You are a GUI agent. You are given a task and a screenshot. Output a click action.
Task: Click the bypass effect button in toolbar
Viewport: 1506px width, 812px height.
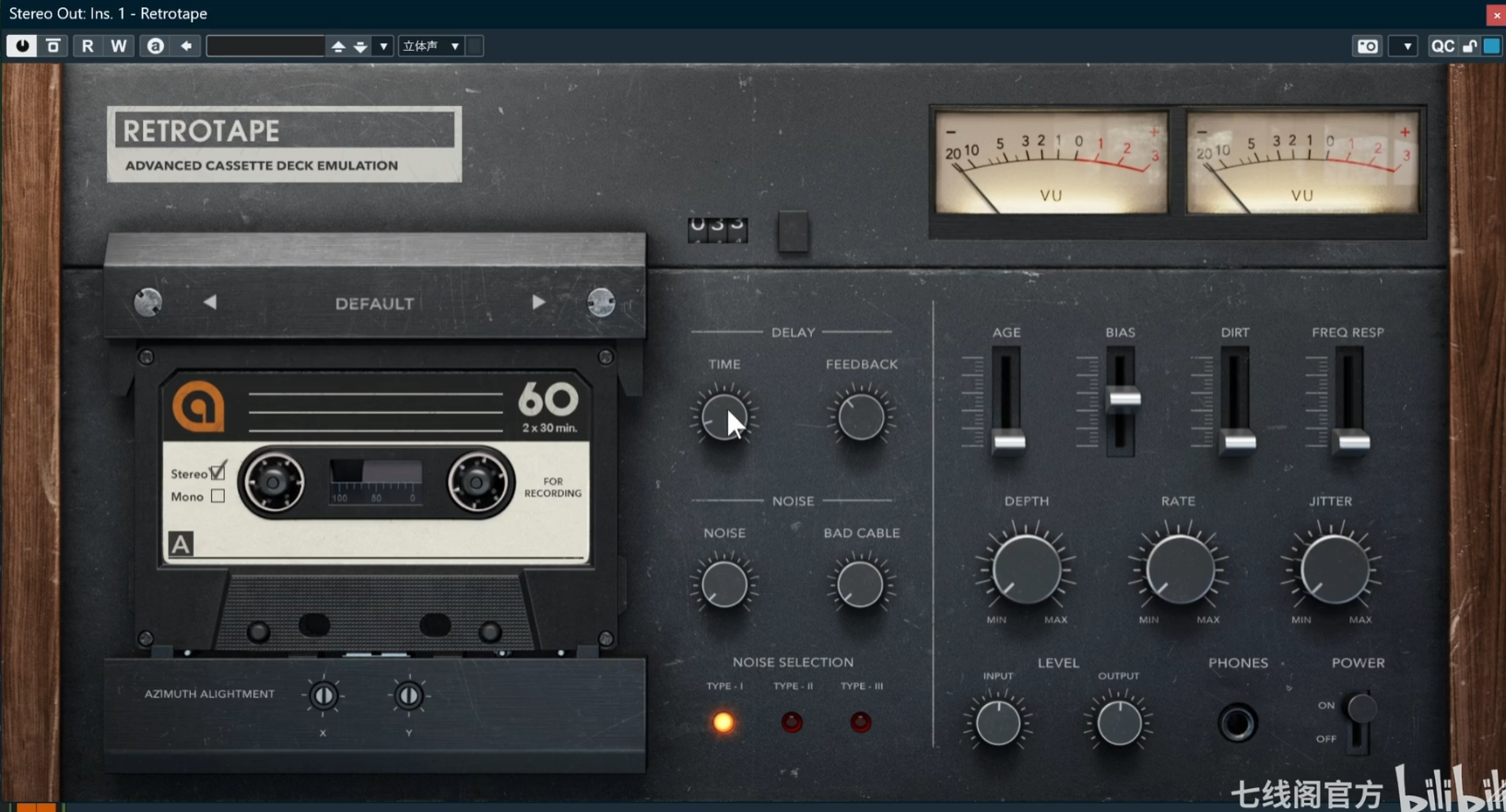pos(53,46)
